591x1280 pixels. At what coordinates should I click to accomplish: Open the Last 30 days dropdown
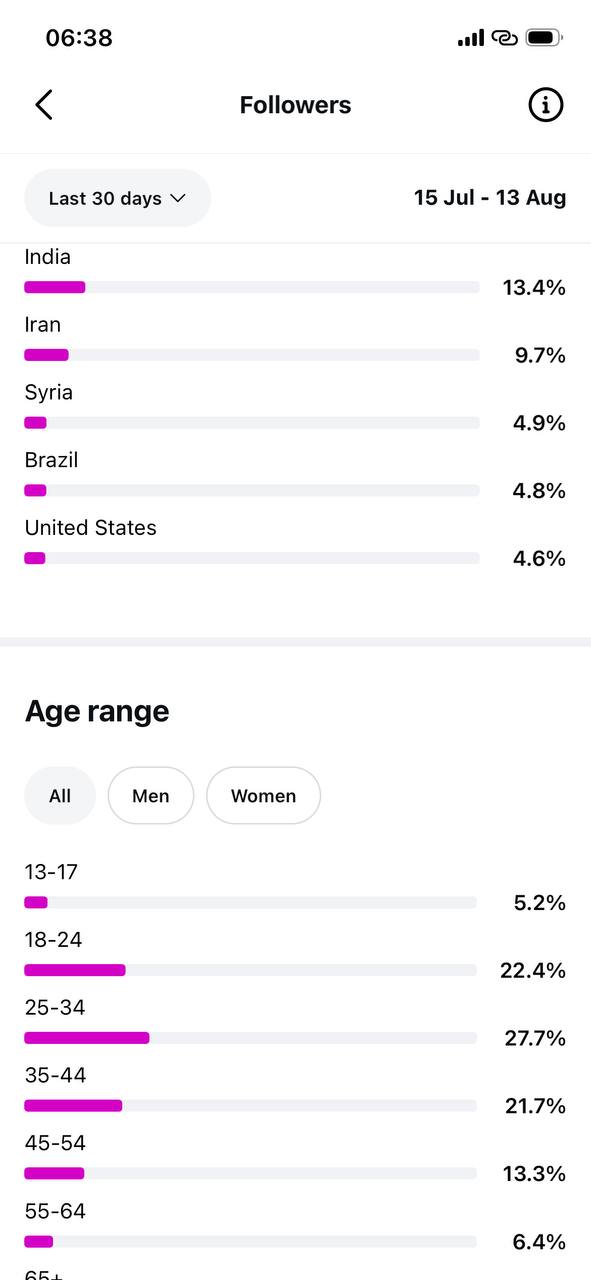tap(118, 198)
